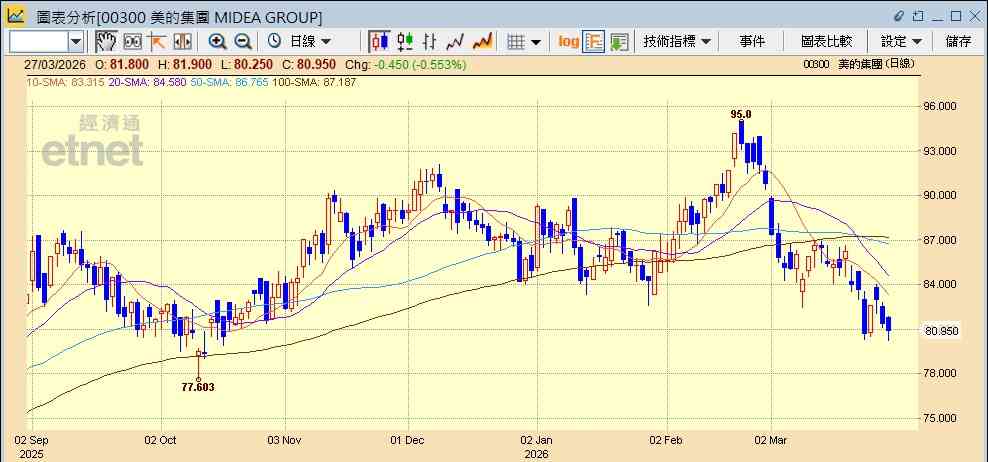The image size is (988, 462).
Task: Click the 100-SMA legend label
Action: tap(316, 82)
